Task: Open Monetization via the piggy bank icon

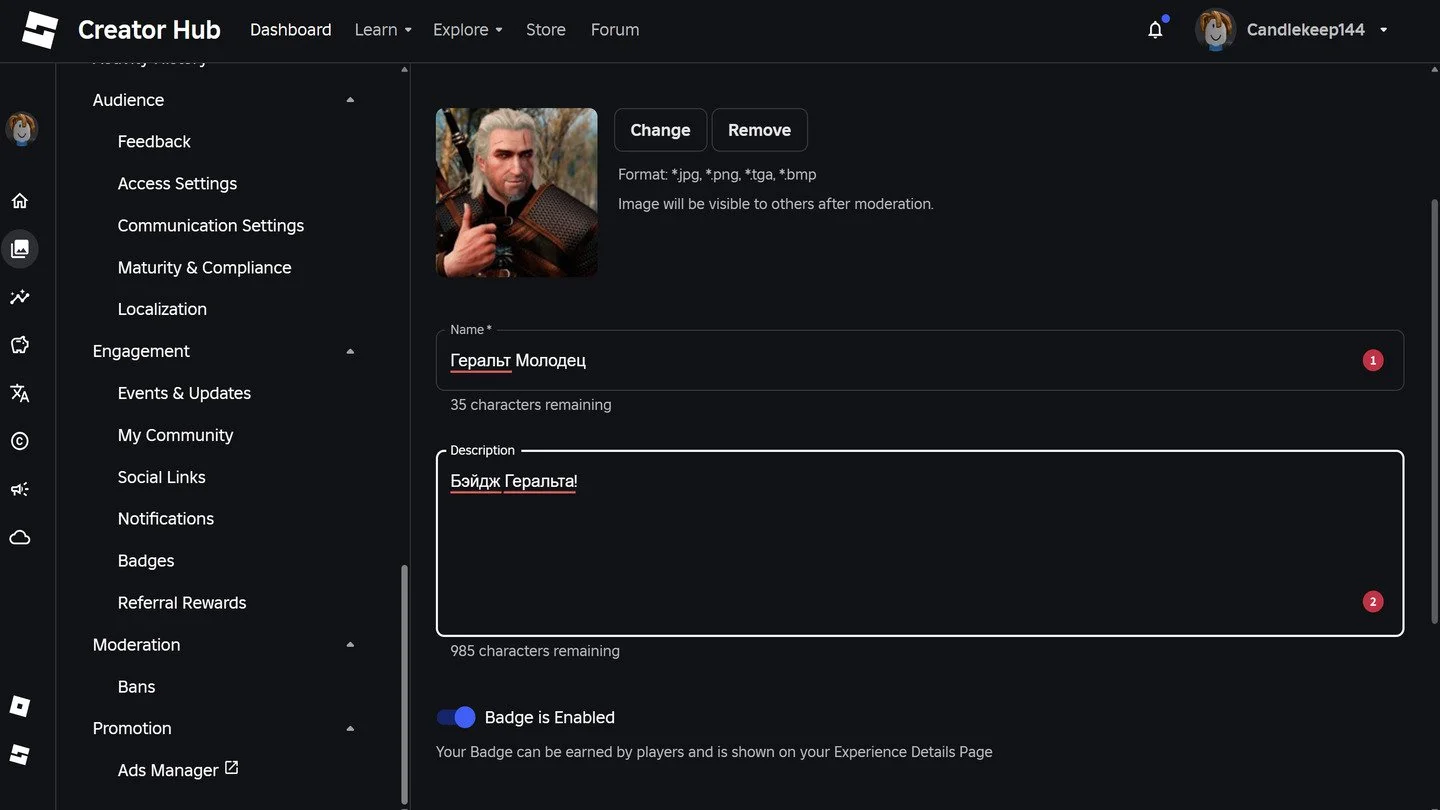Action: 20,345
